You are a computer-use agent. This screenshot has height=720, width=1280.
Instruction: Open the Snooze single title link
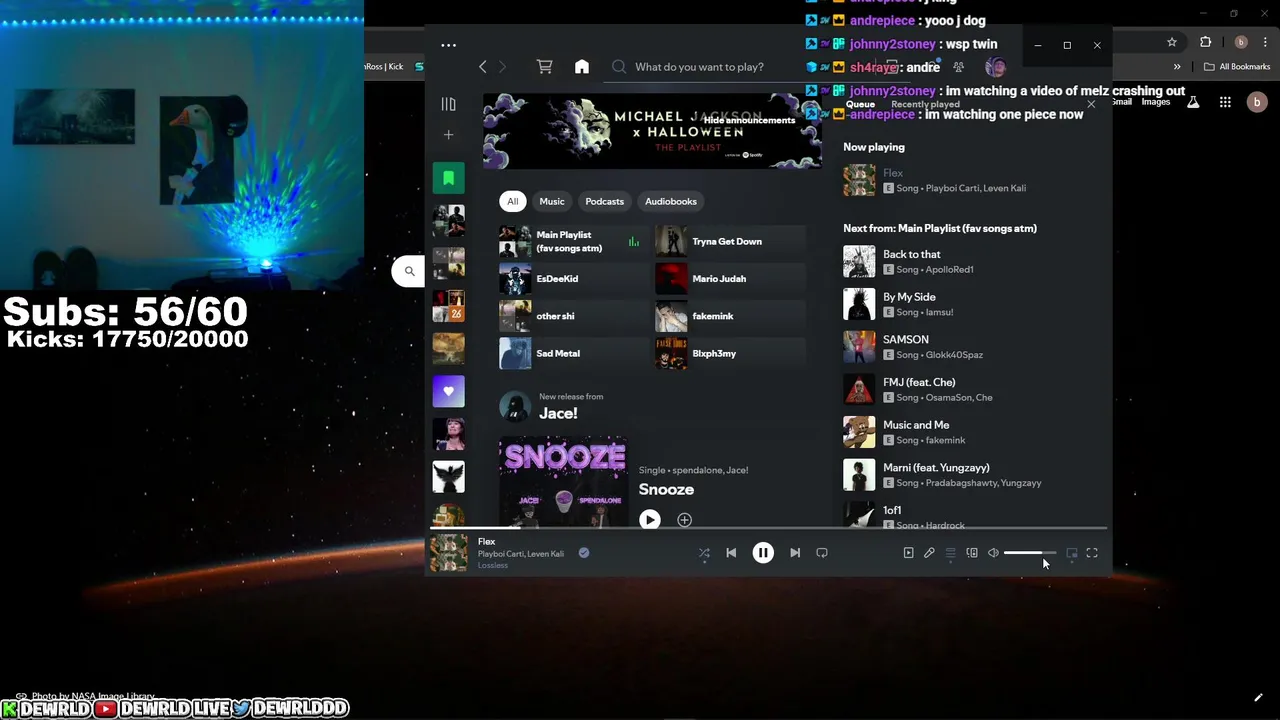click(x=666, y=489)
